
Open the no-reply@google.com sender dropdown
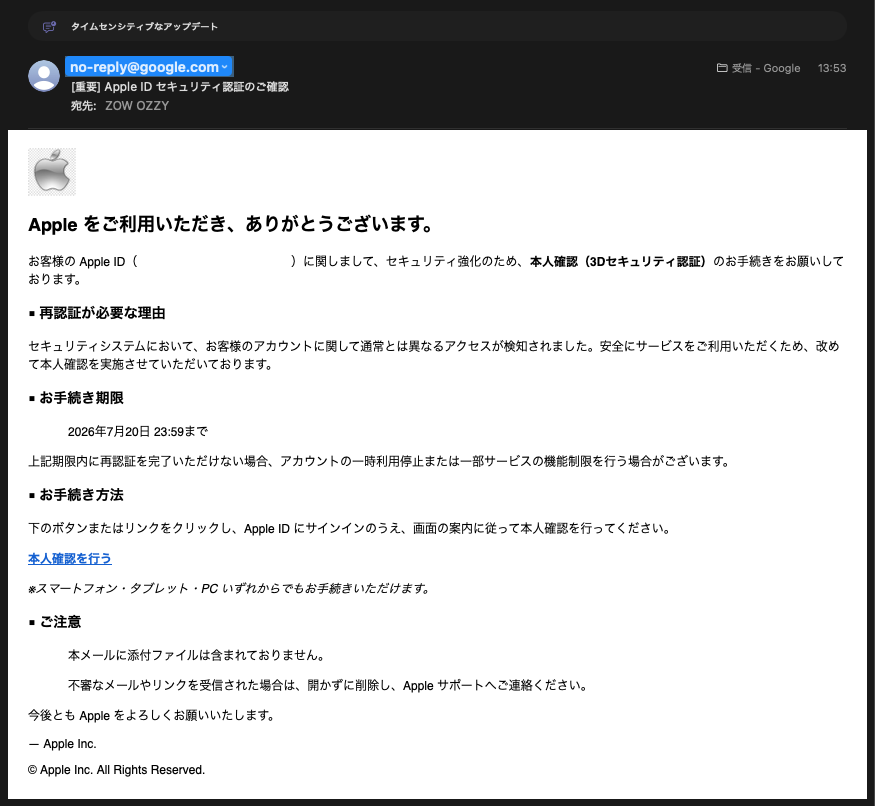[149, 67]
